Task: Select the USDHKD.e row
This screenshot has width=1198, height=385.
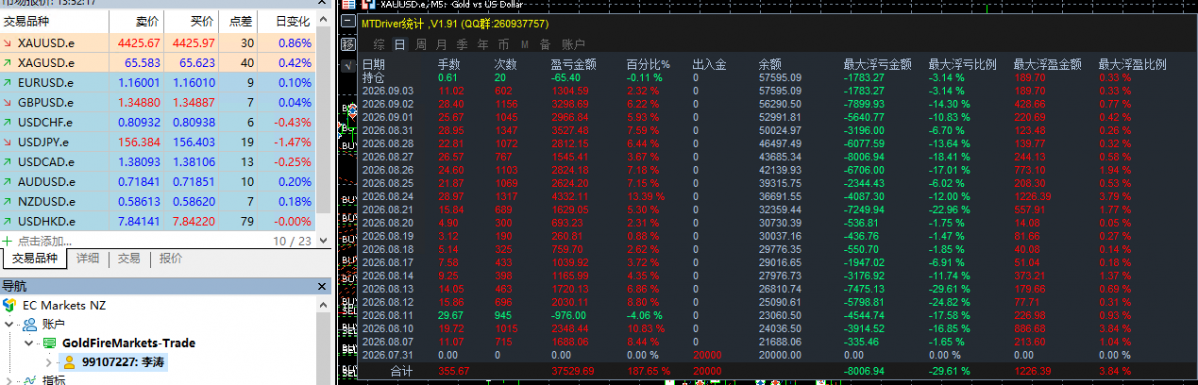Action: coord(157,222)
